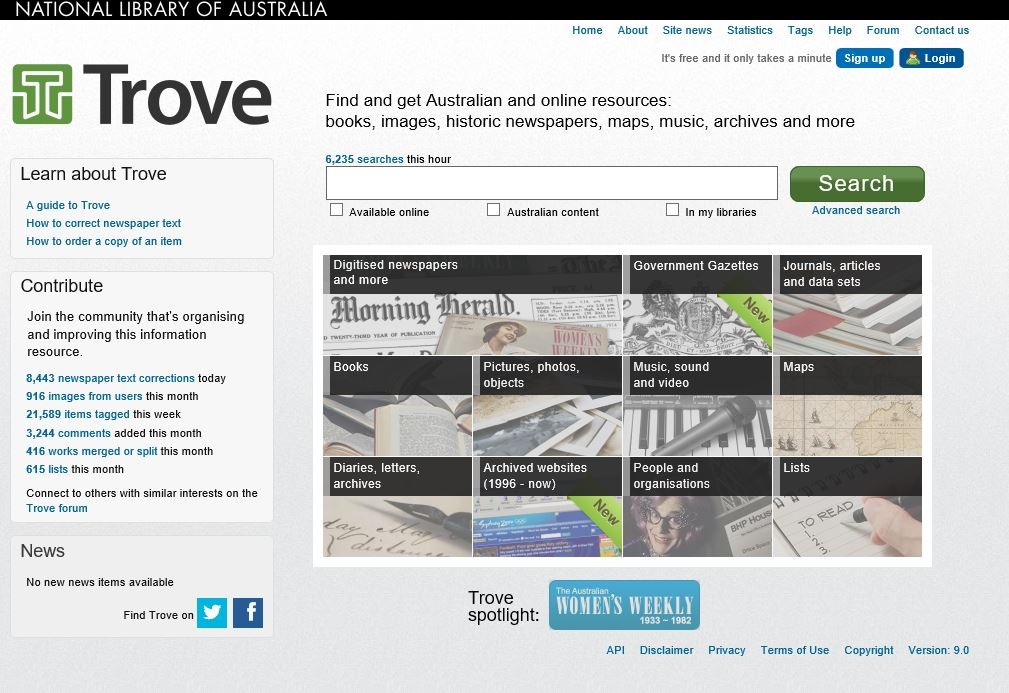1009x693 pixels.
Task: Browse the Books category tile
Action: 398,406
